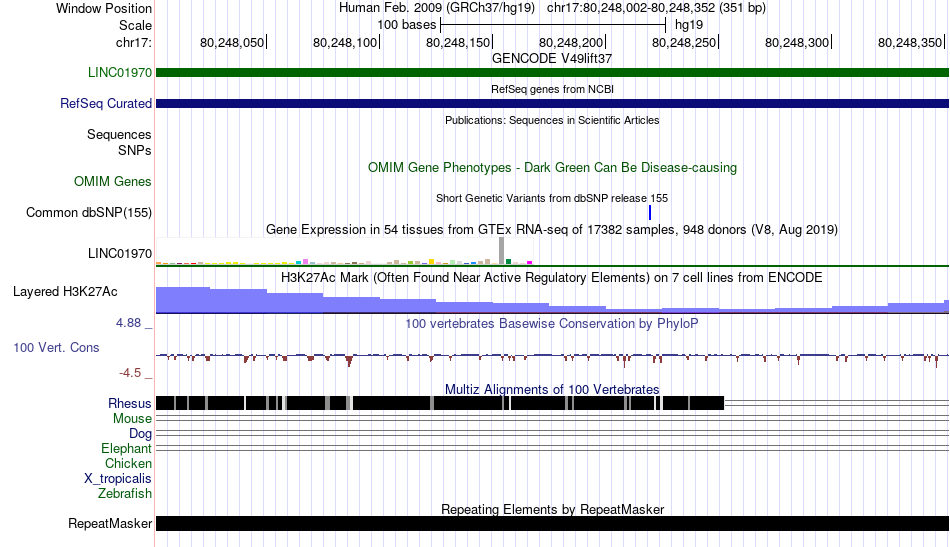Click the 80,248,050 ruler position label
This screenshot has width=950, height=547.
tap(233, 43)
